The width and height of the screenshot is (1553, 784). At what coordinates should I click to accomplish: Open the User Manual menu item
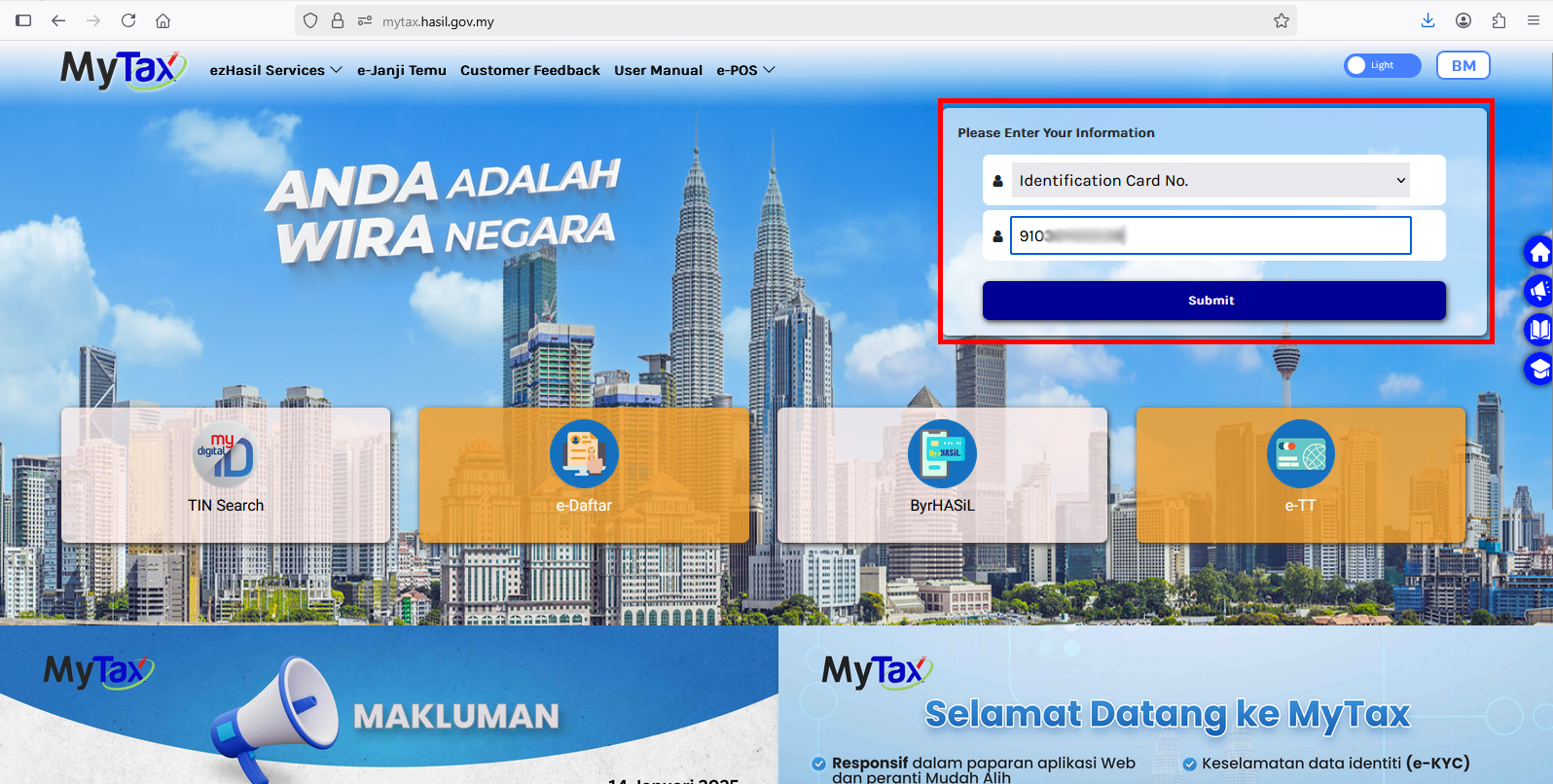coord(658,70)
